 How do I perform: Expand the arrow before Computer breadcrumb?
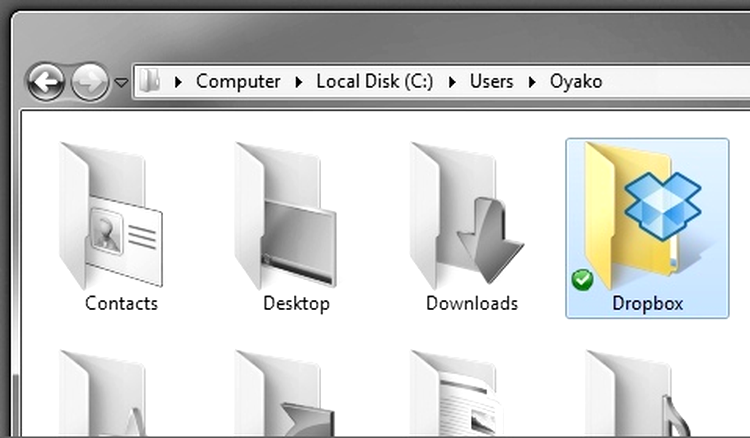coord(178,82)
